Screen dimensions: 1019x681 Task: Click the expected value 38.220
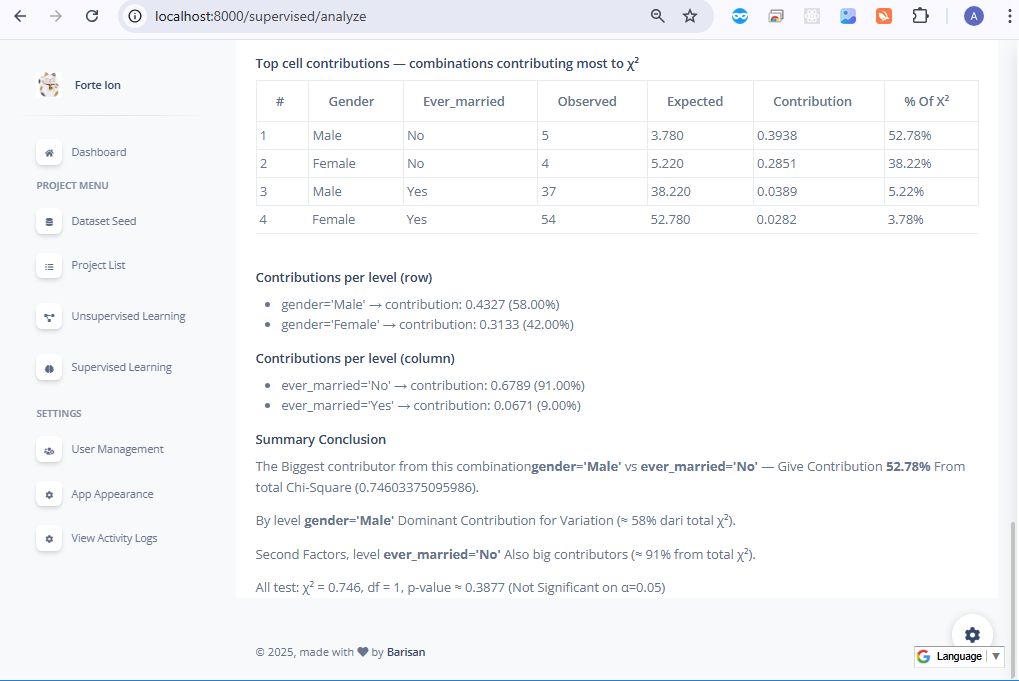[x=671, y=191]
